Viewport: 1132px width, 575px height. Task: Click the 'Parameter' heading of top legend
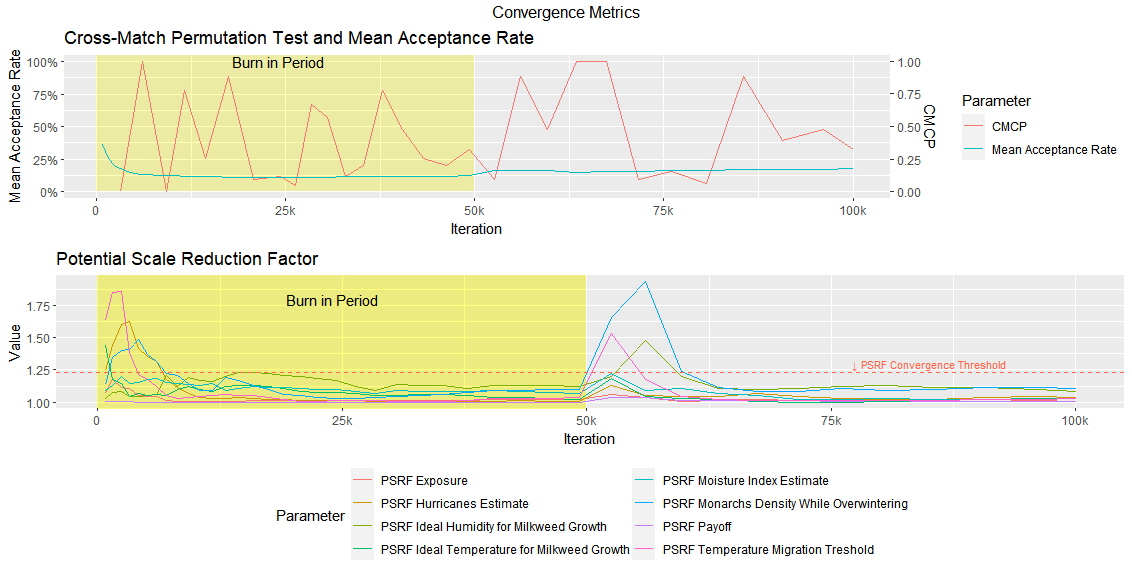click(x=996, y=101)
